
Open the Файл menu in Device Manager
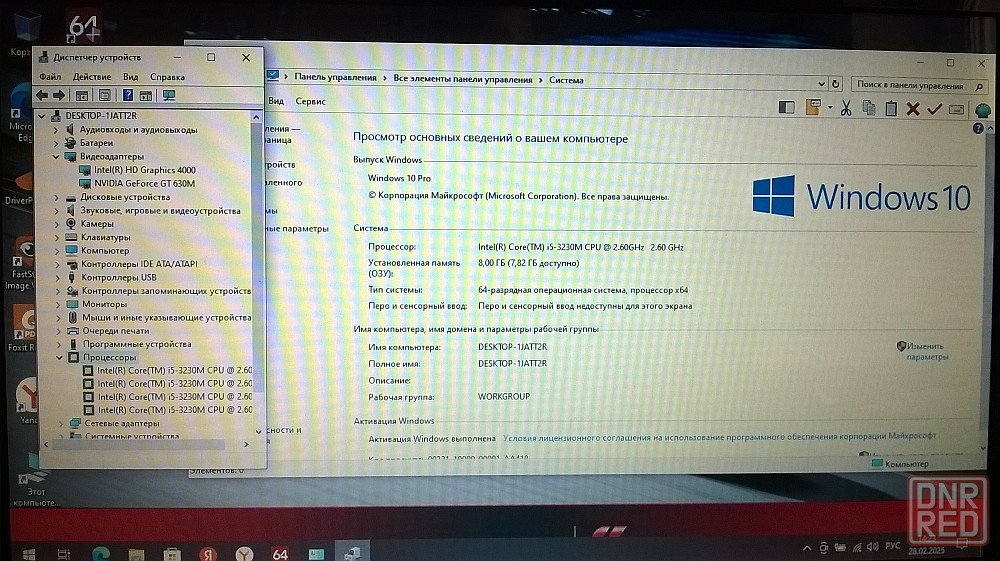[x=50, y=76]
